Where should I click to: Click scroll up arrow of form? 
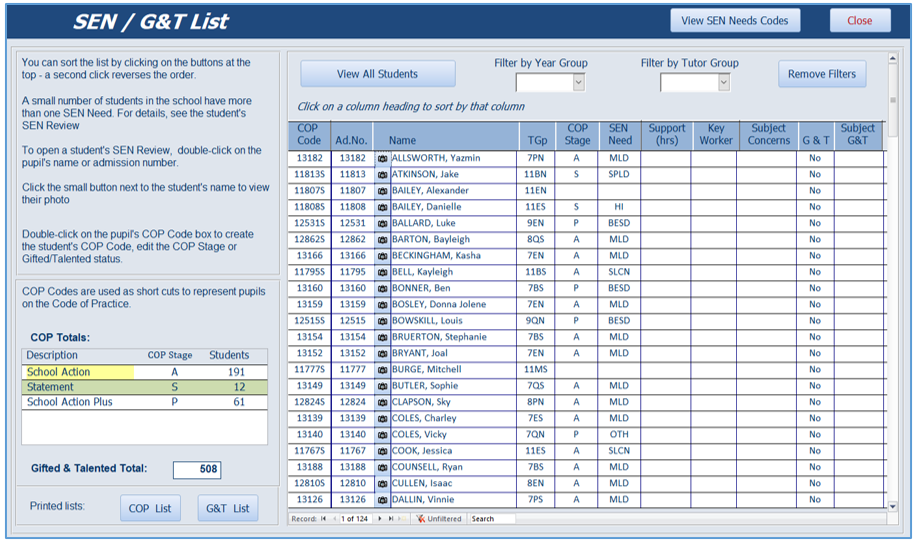click(x=892, y=58)
